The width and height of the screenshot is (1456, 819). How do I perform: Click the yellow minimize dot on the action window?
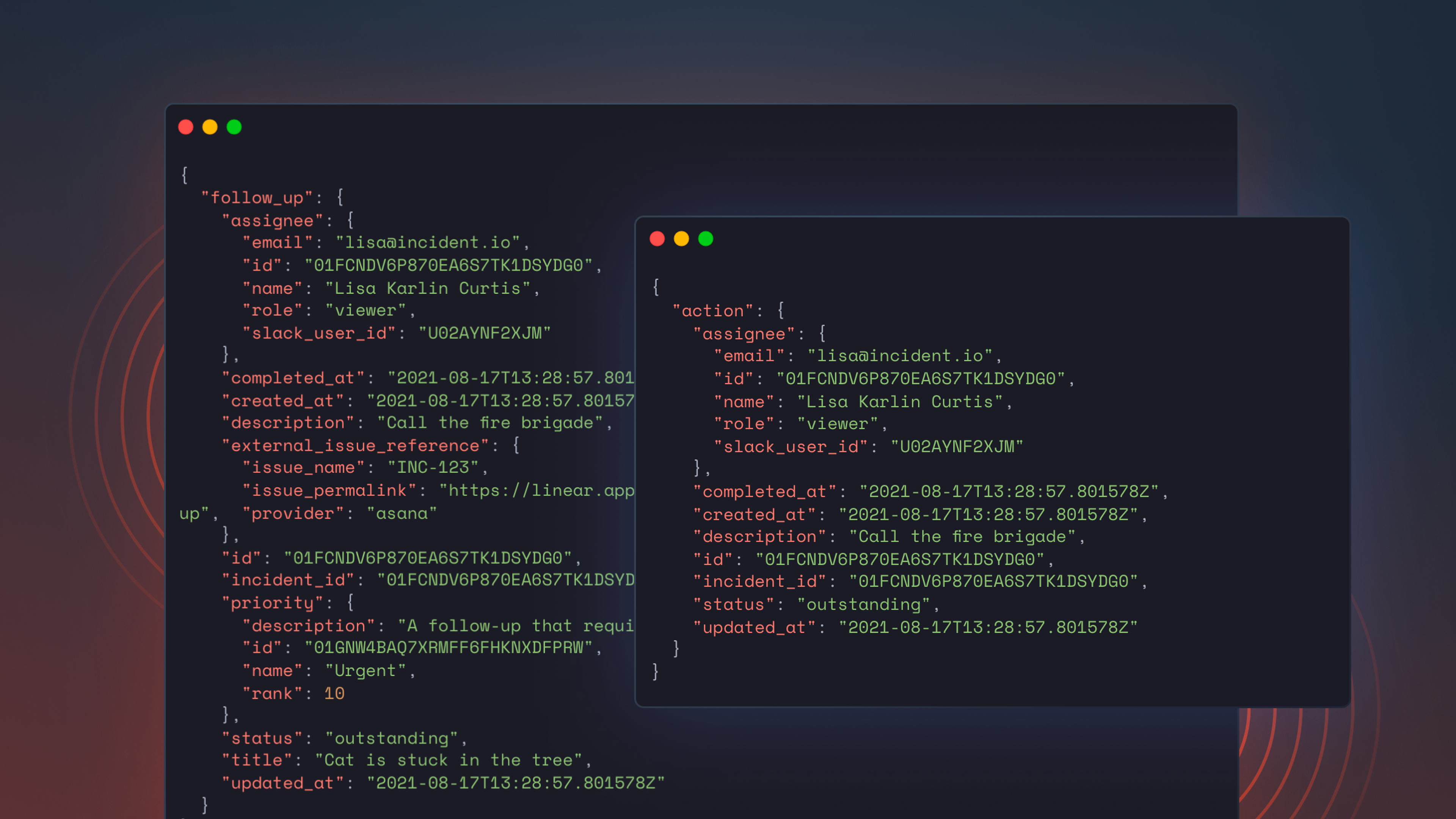point(682,239)
